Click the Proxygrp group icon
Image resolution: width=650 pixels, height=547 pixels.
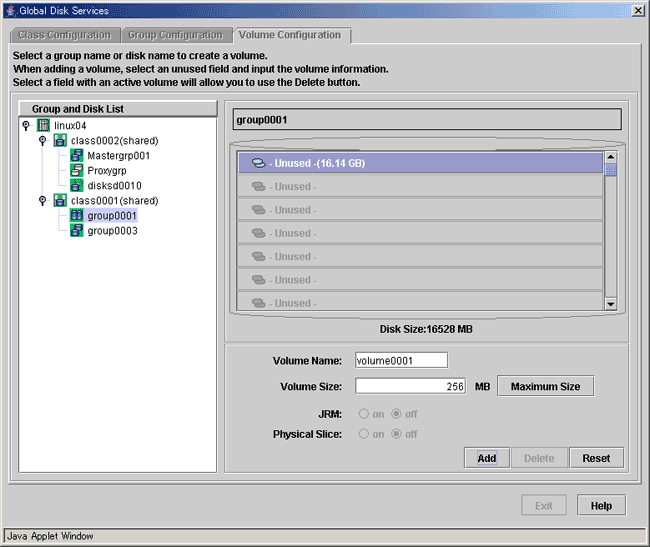pos(78,171)
